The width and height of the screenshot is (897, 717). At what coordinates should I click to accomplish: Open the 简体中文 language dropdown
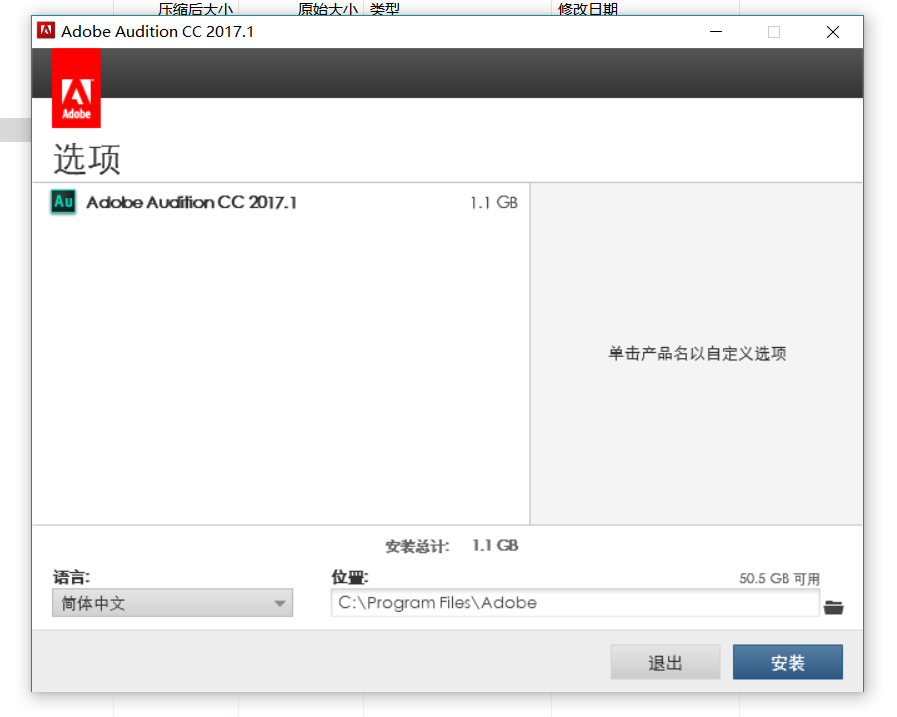(172, 603)
